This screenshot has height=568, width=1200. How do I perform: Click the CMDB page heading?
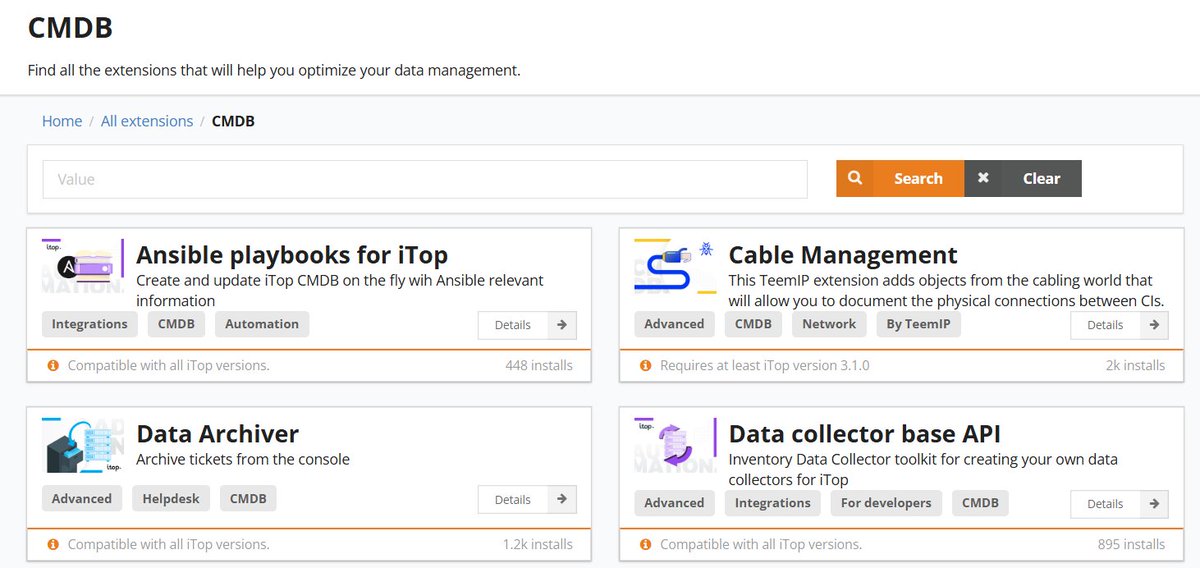point(70,28)
